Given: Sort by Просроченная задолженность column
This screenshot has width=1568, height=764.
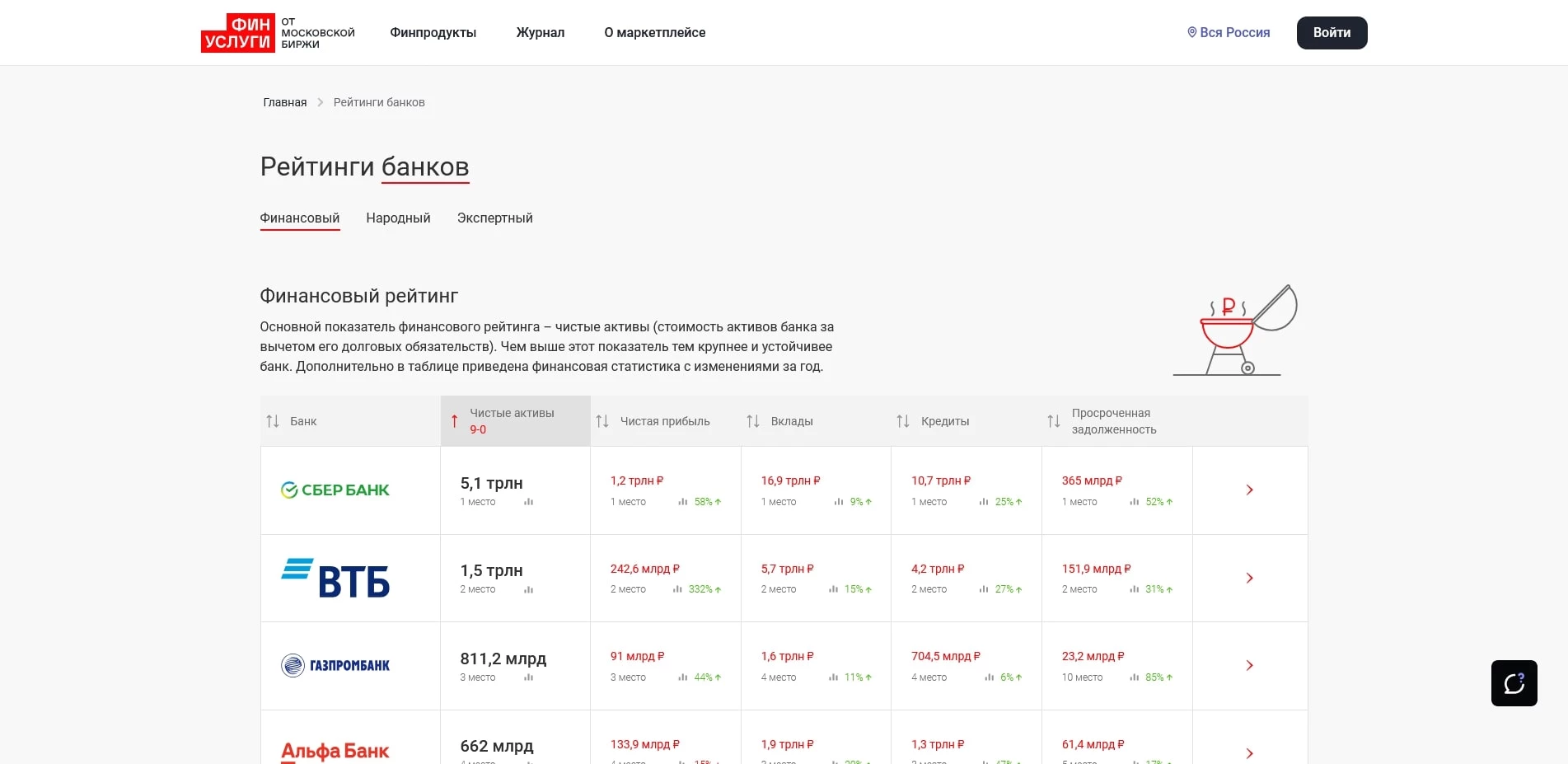Looking at the screenshot, I should click(1054, 421).
